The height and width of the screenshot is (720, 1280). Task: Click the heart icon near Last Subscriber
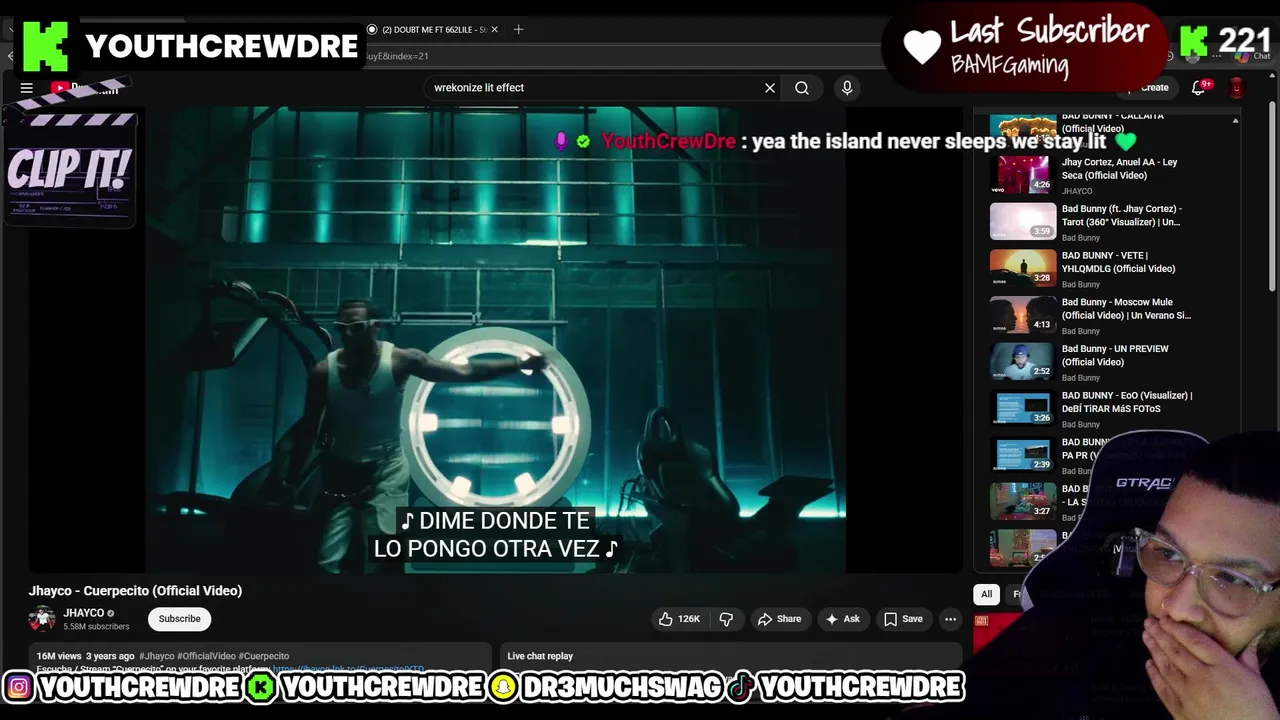(x=922, y=47)
